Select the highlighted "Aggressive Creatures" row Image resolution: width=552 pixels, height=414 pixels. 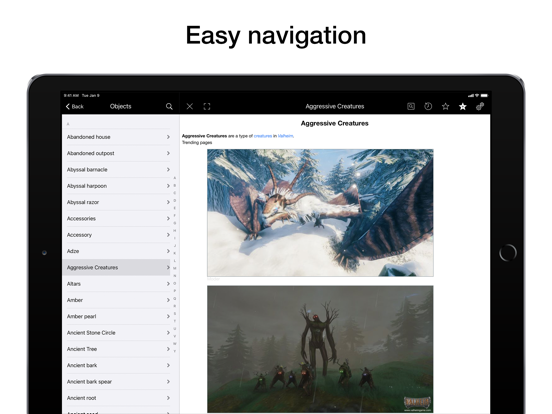point(116,268)
